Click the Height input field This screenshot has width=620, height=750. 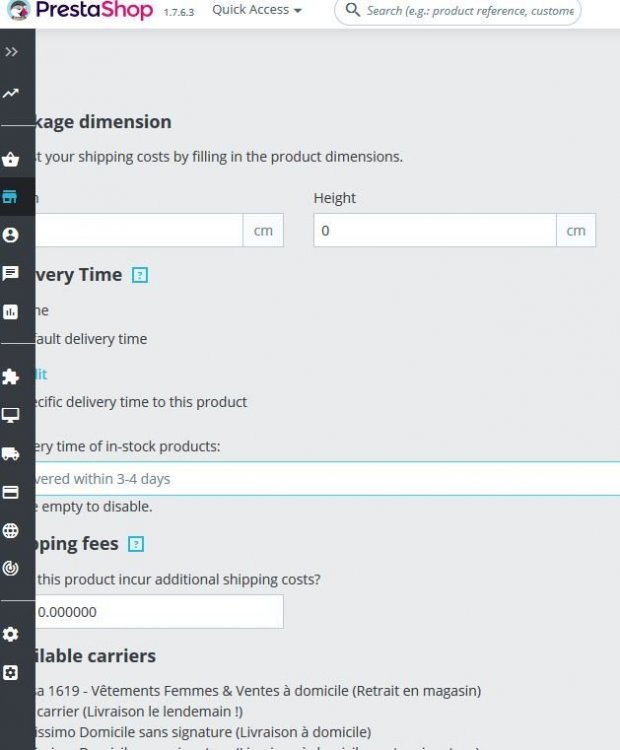pyautogui.click(x=435, y=230)
